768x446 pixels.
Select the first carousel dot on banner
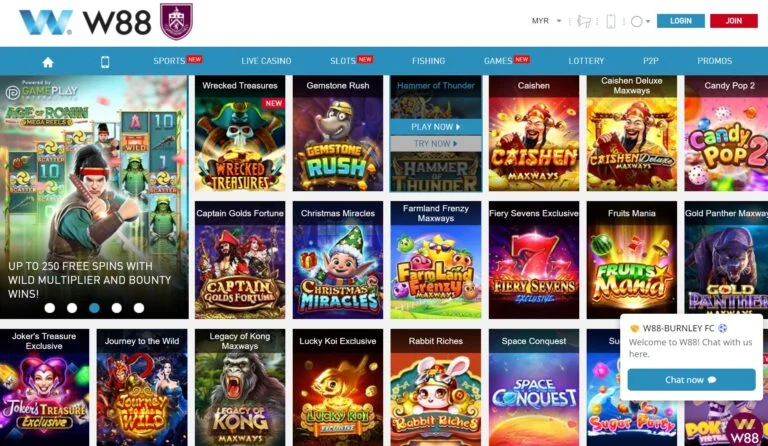49,308
